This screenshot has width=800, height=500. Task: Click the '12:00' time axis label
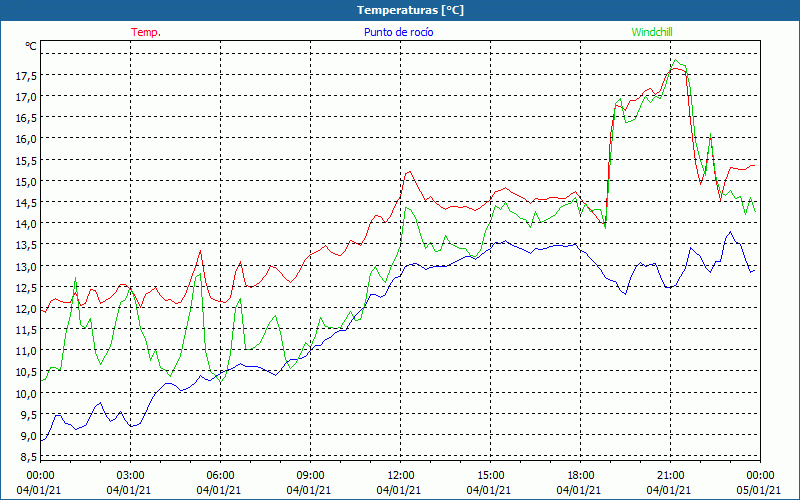click(x=401, y=476)
